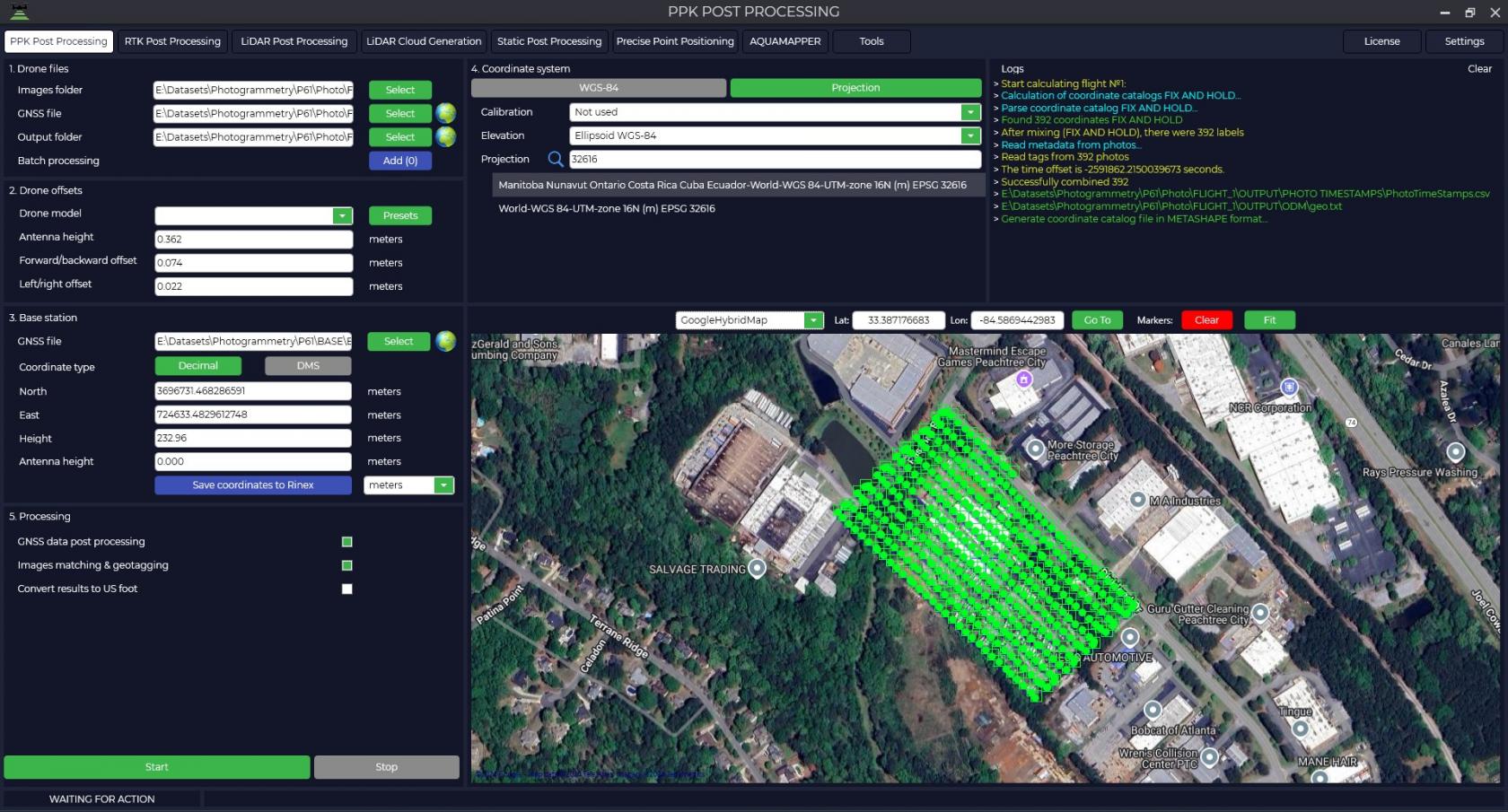Screen dimensions: 1508x812
Task: Click the SALVAGE TRADING map marker
Action: [x=758, y=569]
